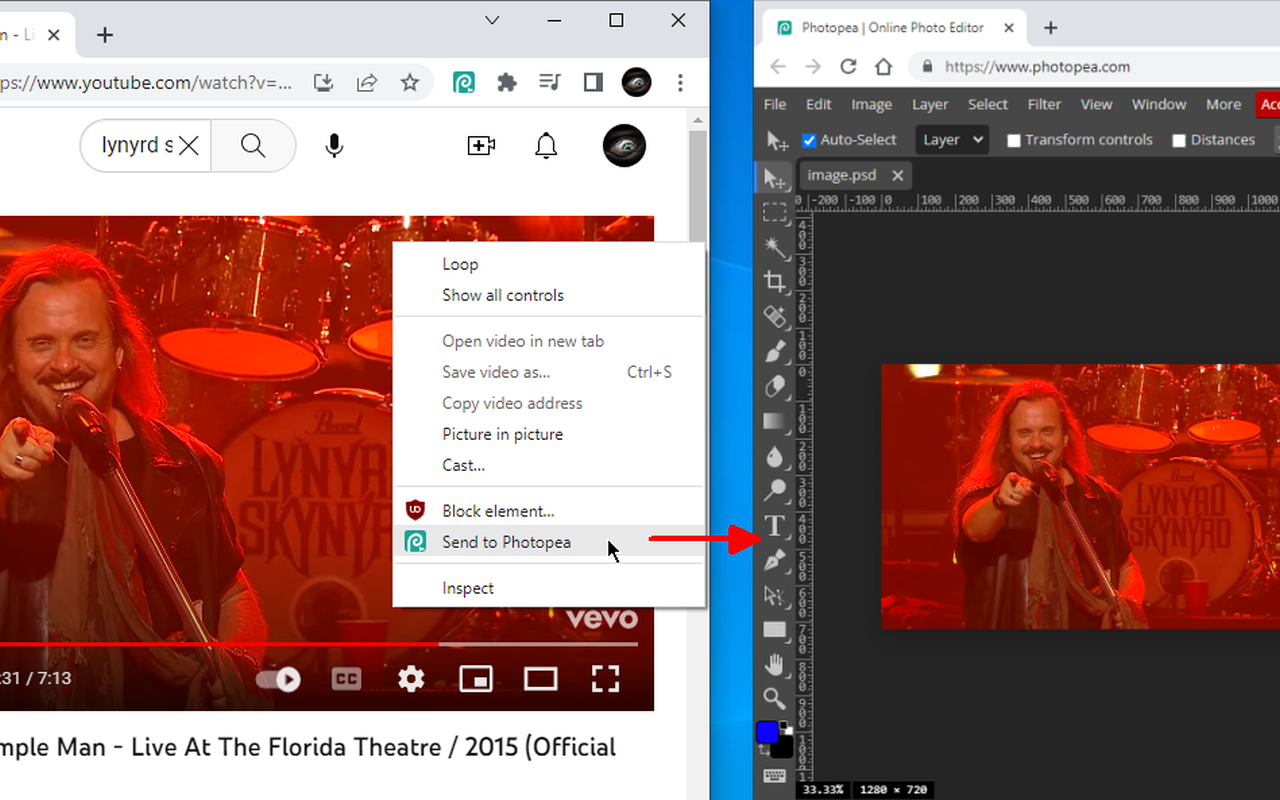Disable the Auto-Select checkbox

(809, 140)
